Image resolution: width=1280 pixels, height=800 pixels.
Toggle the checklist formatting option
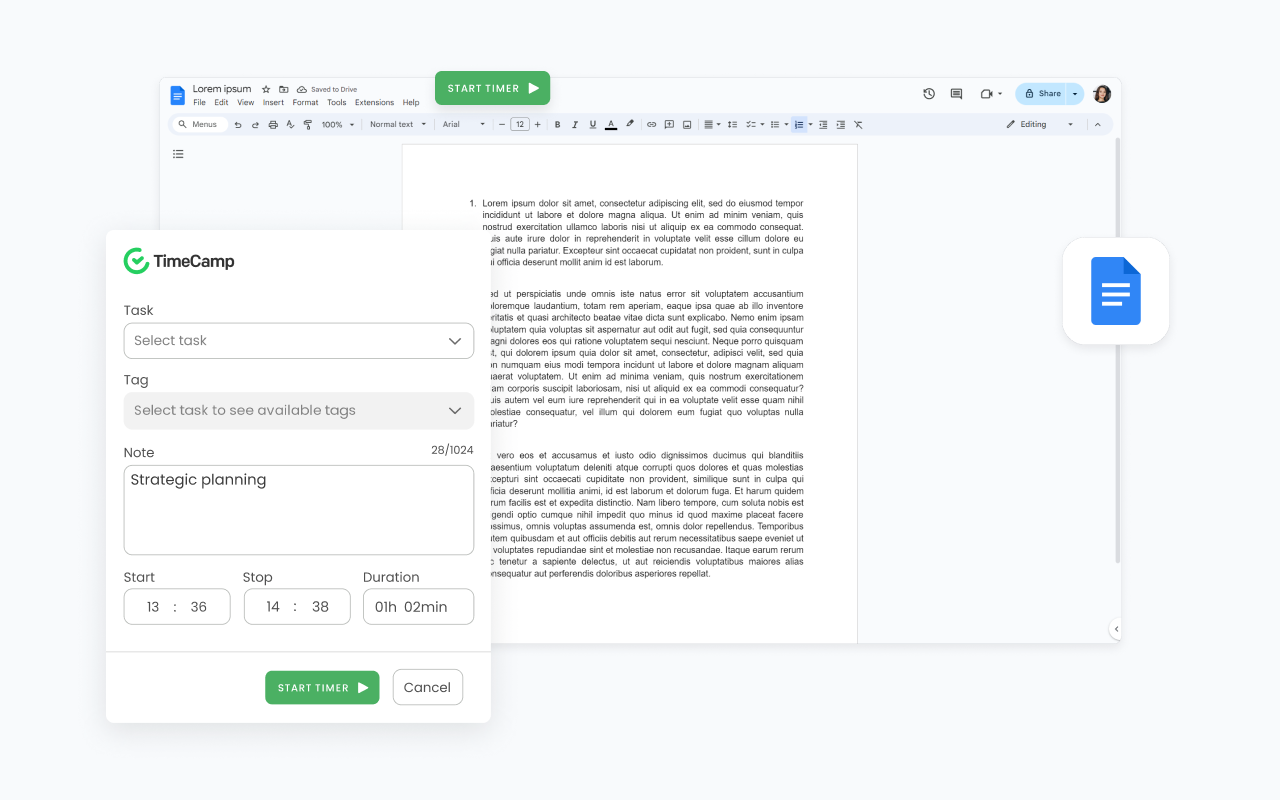click(752, 123)
